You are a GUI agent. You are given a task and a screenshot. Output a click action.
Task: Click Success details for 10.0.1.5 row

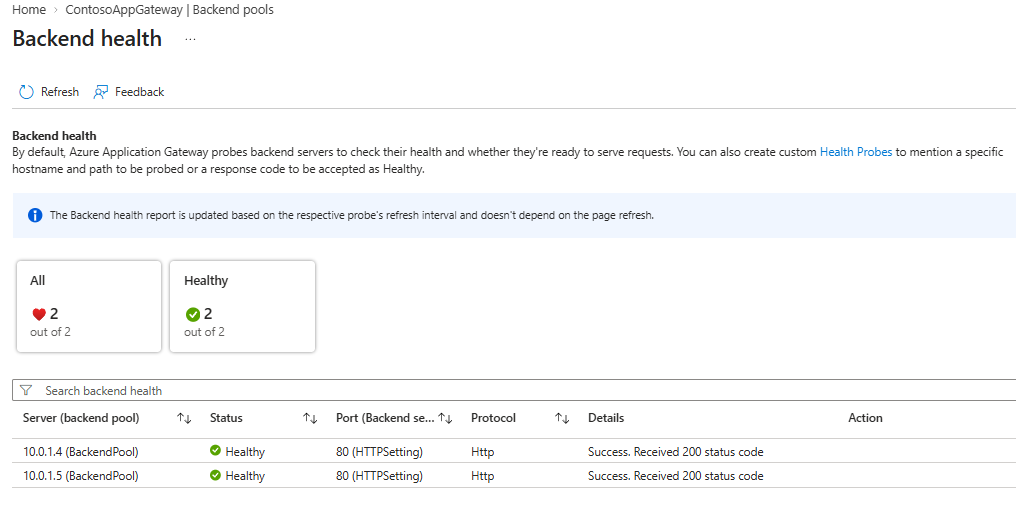(676, 476)
